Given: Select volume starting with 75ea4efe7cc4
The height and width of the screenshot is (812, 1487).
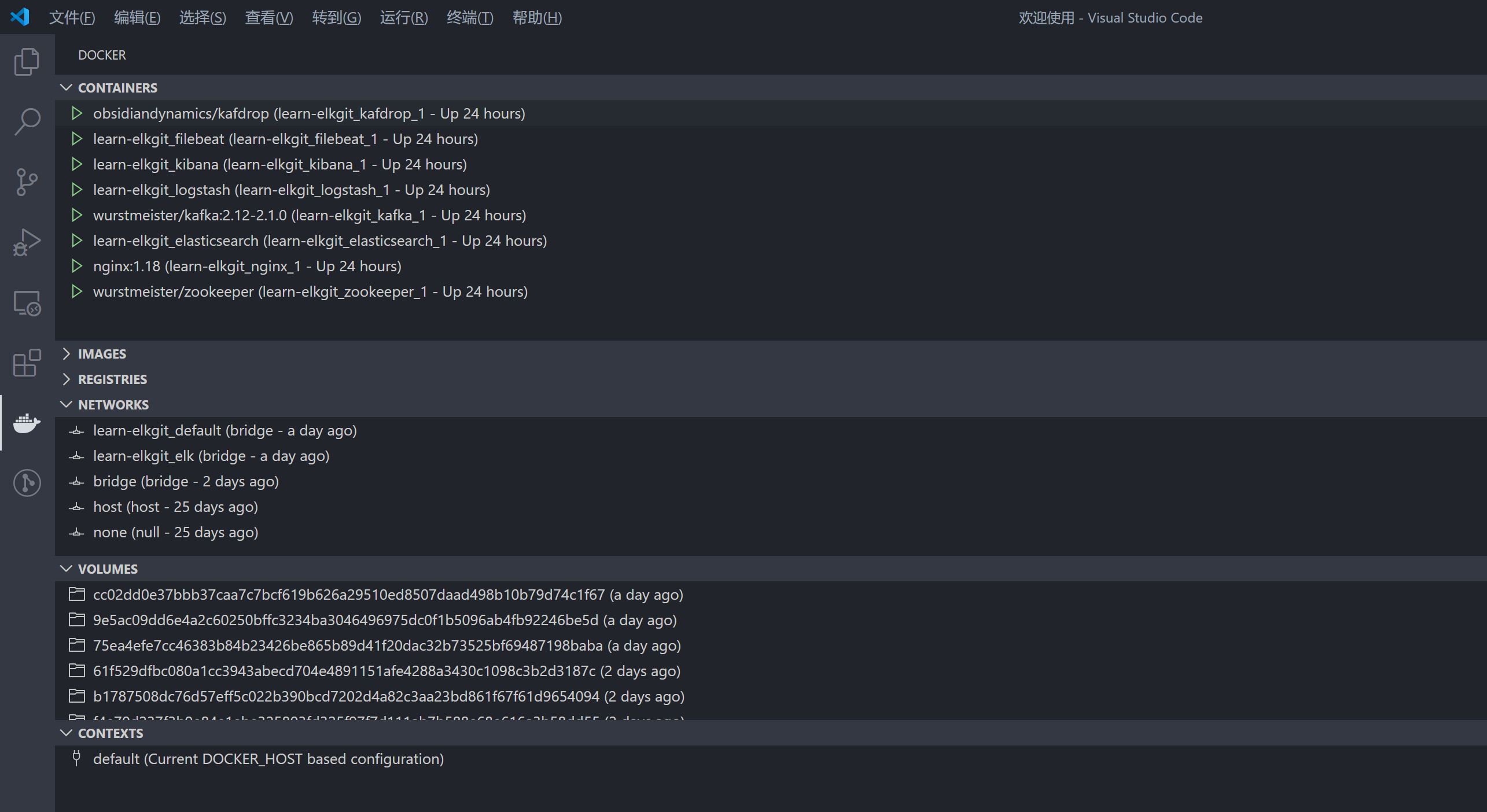Looking at the screenshot, I should coord(771,645).
